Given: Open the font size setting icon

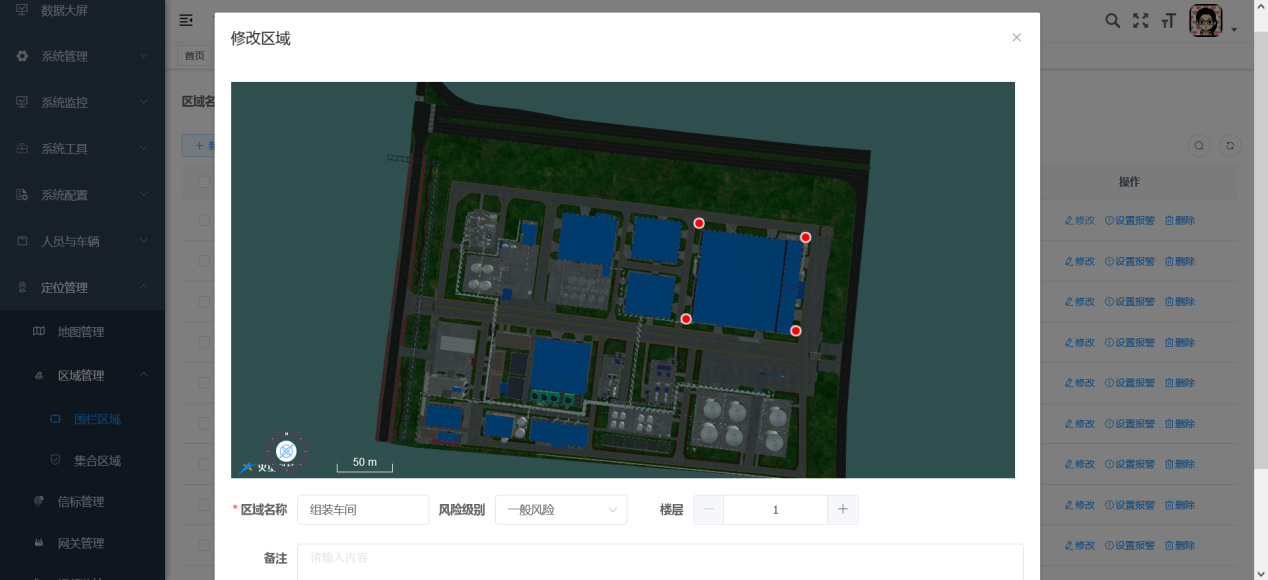Looking at the screenshot, I should pyautogui.click(x=1167, y=20).
